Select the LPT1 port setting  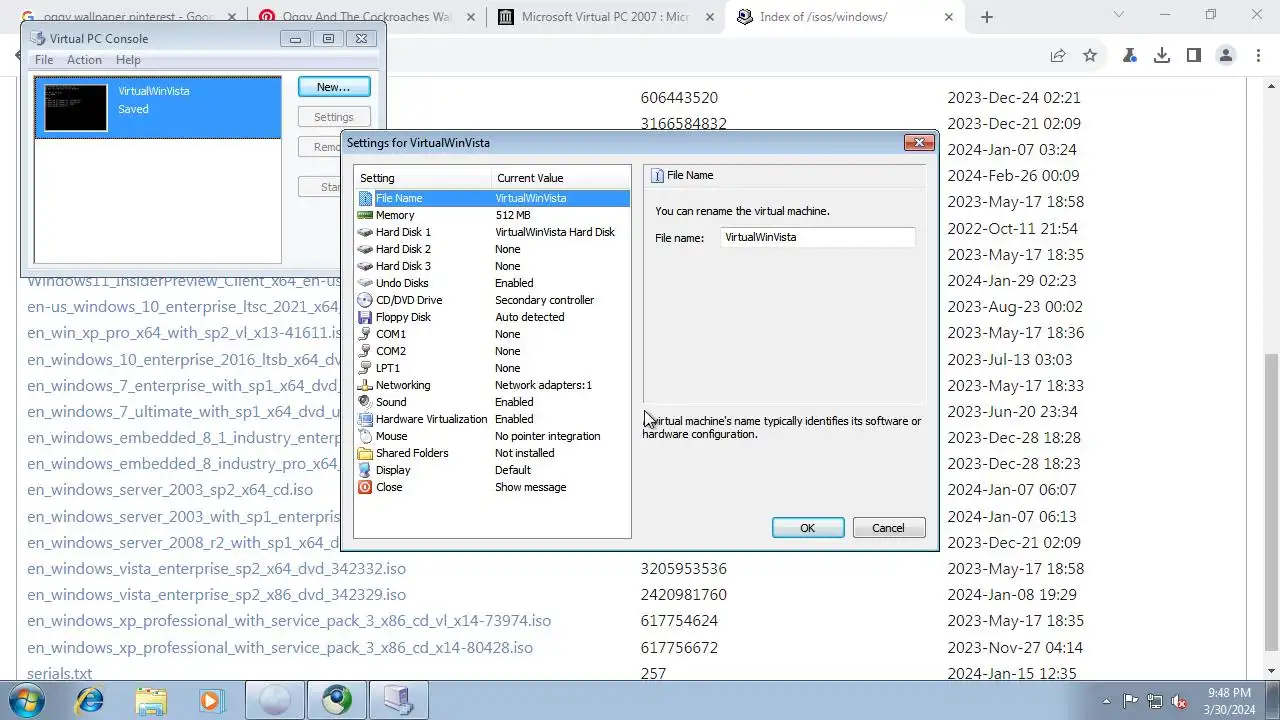(492, 368)
